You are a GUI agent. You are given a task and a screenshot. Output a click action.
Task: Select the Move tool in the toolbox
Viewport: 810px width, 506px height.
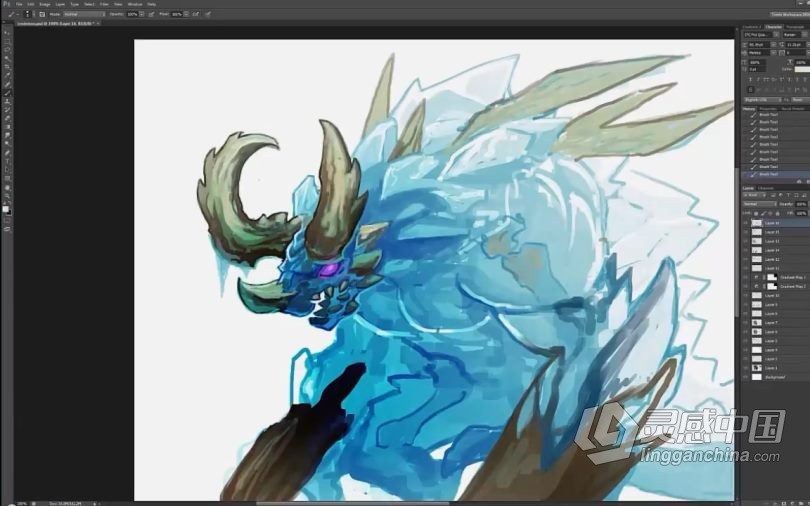point(7,32)
